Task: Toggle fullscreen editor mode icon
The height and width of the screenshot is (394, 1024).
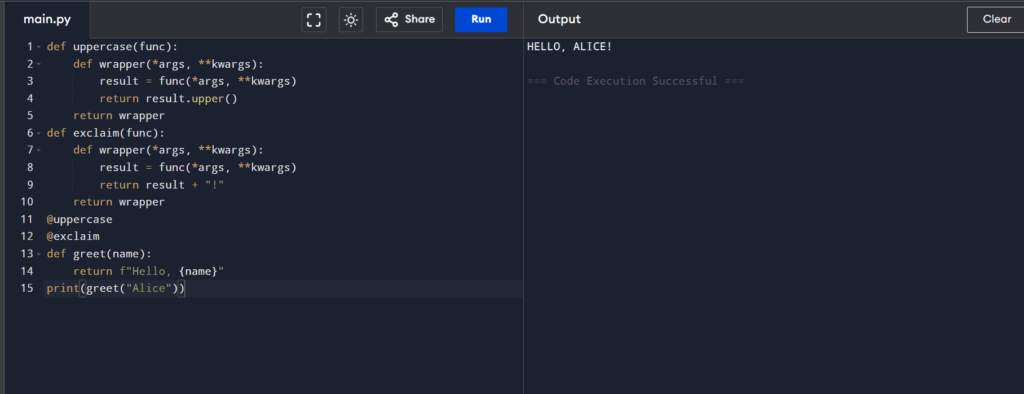Action: pyautogui.click(x=313, y=20)
